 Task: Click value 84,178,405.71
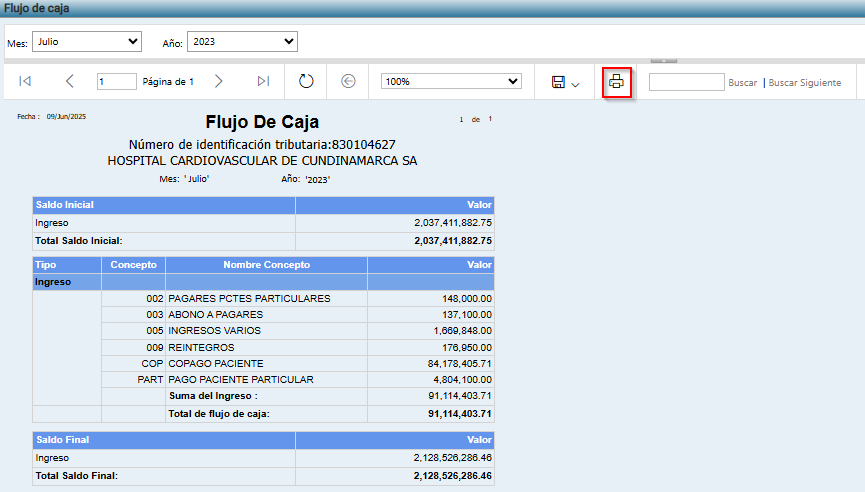tap(460, 363)
